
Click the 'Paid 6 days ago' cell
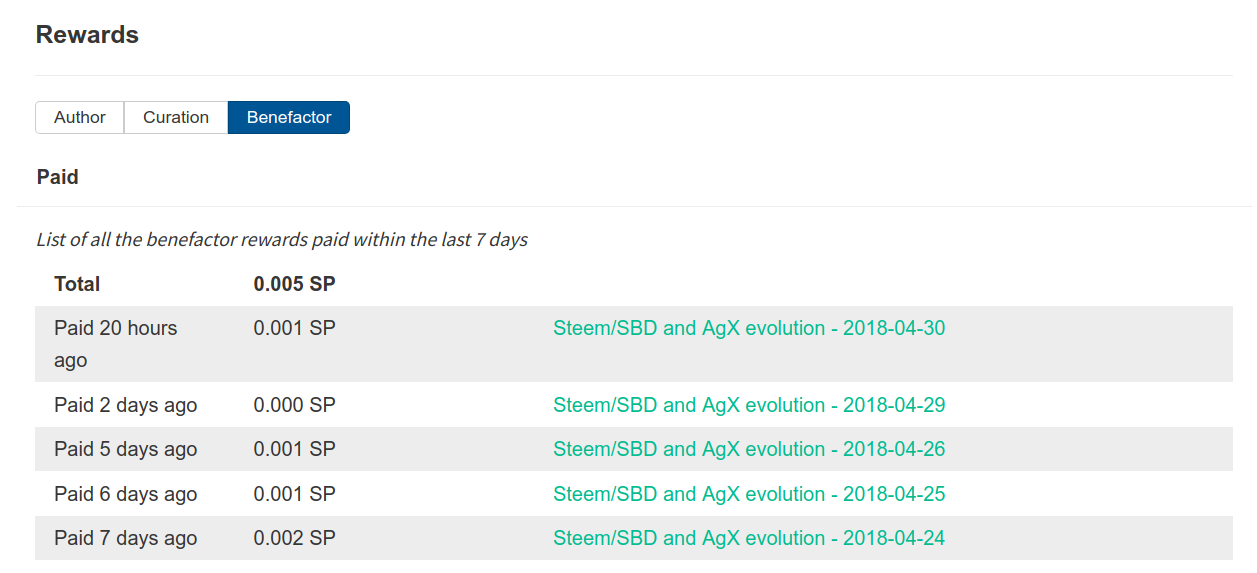coord(126,494)
